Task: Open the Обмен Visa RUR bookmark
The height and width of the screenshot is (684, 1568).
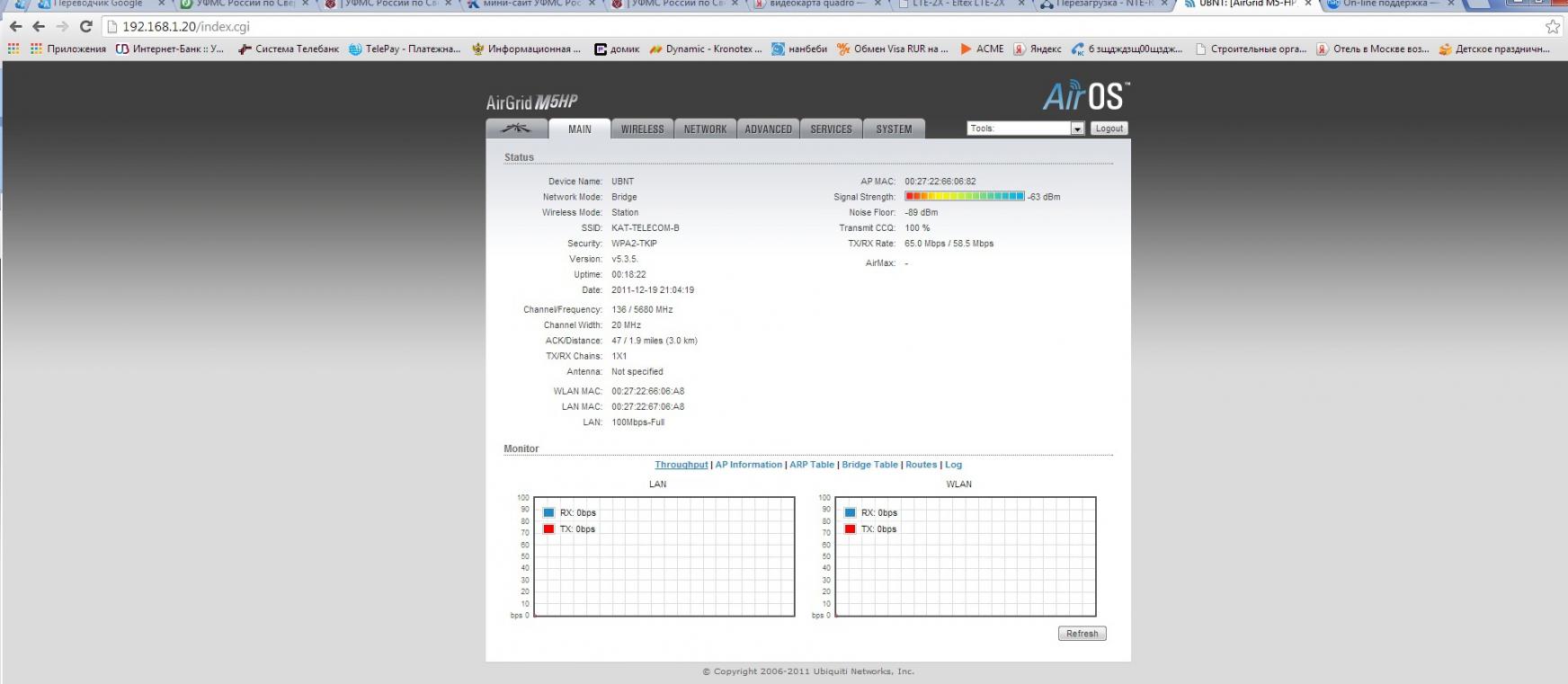Action: pos(893,49)
